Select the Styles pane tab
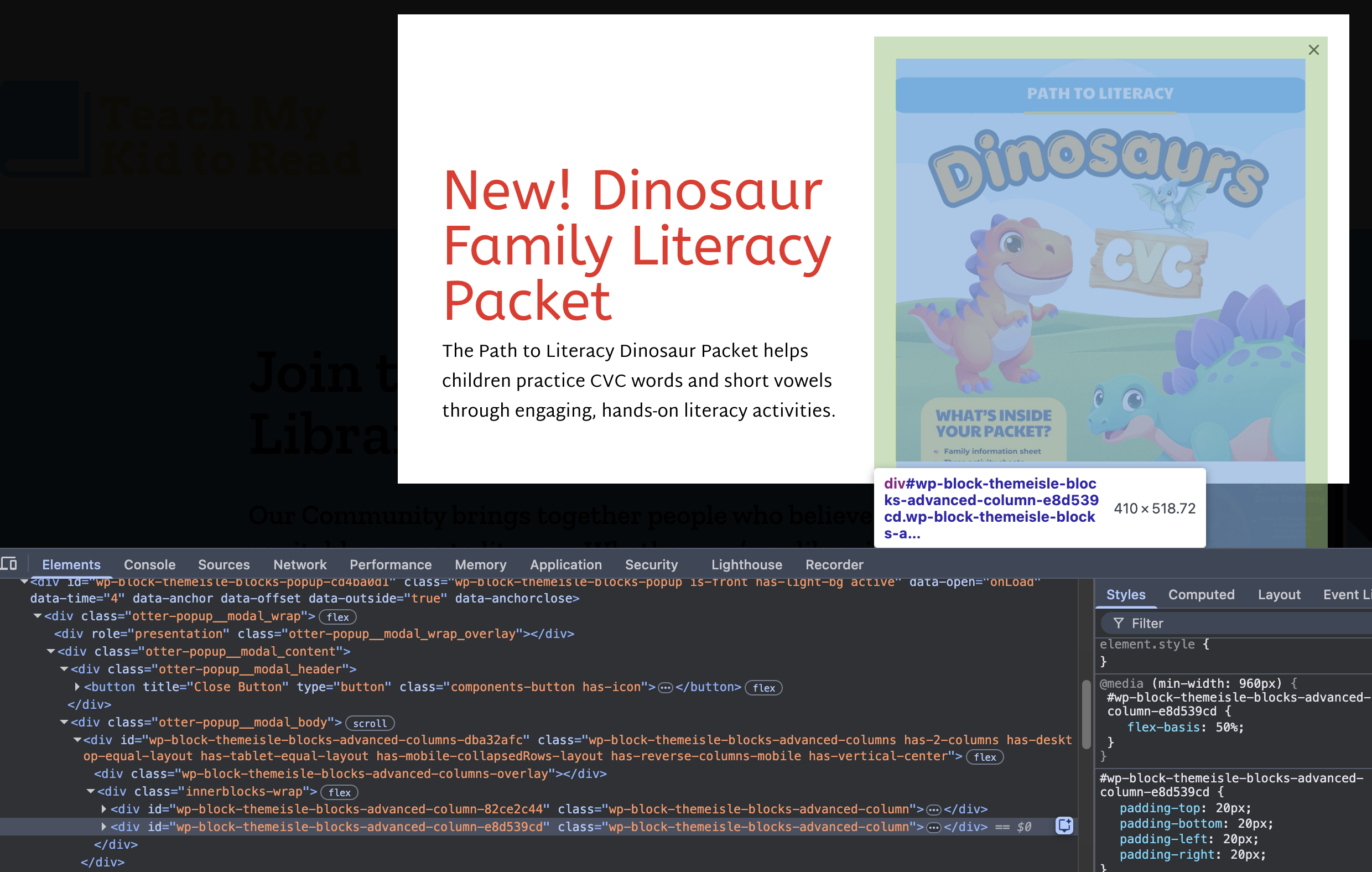The width and height of the screenshot is (1372, 872). pyautogui.click(x=1125, y=595)
